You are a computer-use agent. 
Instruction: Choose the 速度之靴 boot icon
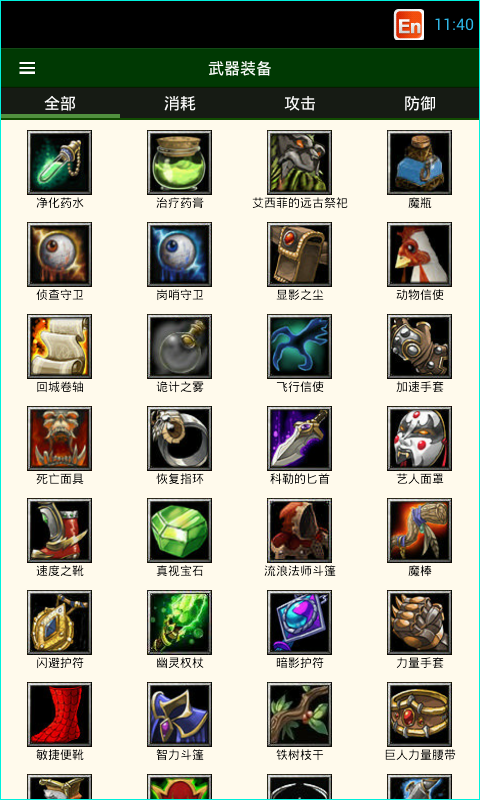60,531
